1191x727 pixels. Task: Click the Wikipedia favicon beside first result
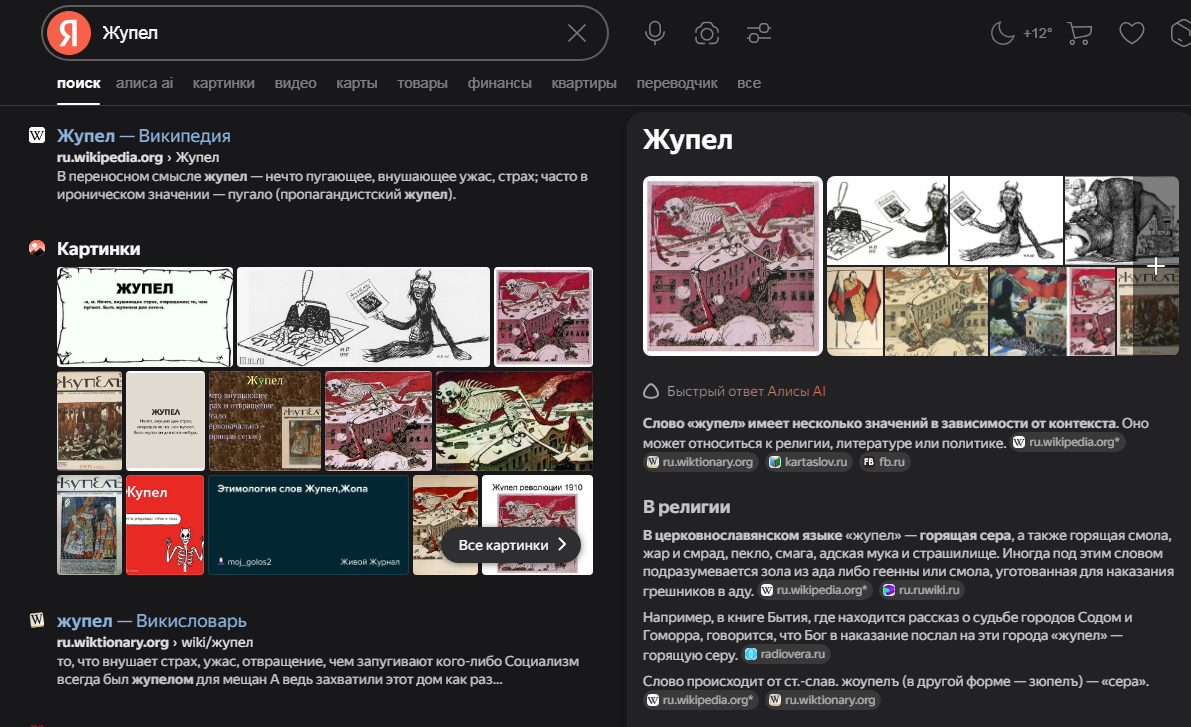[x=36, y=135]
